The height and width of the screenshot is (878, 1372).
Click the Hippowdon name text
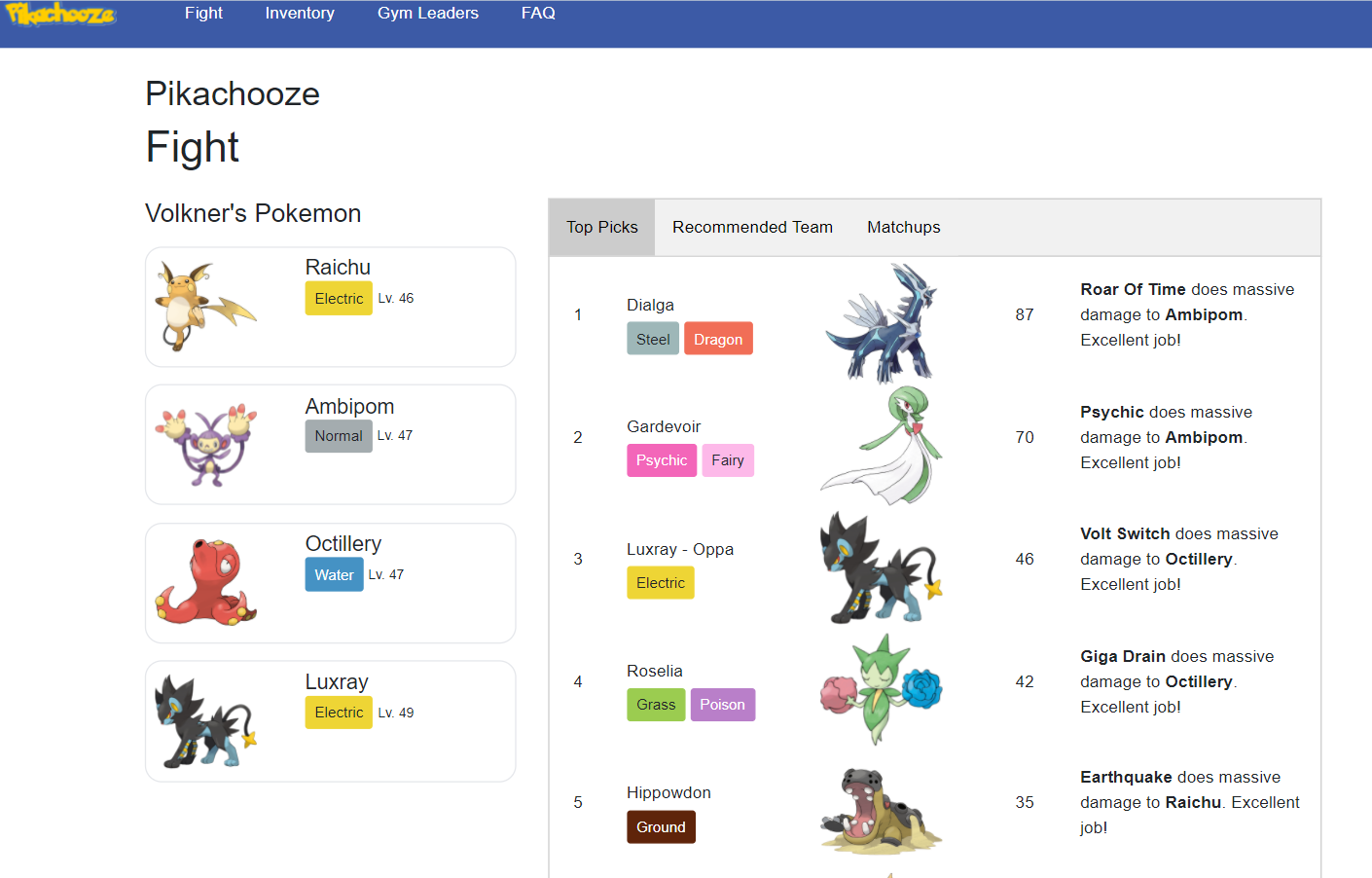(668, 792)
